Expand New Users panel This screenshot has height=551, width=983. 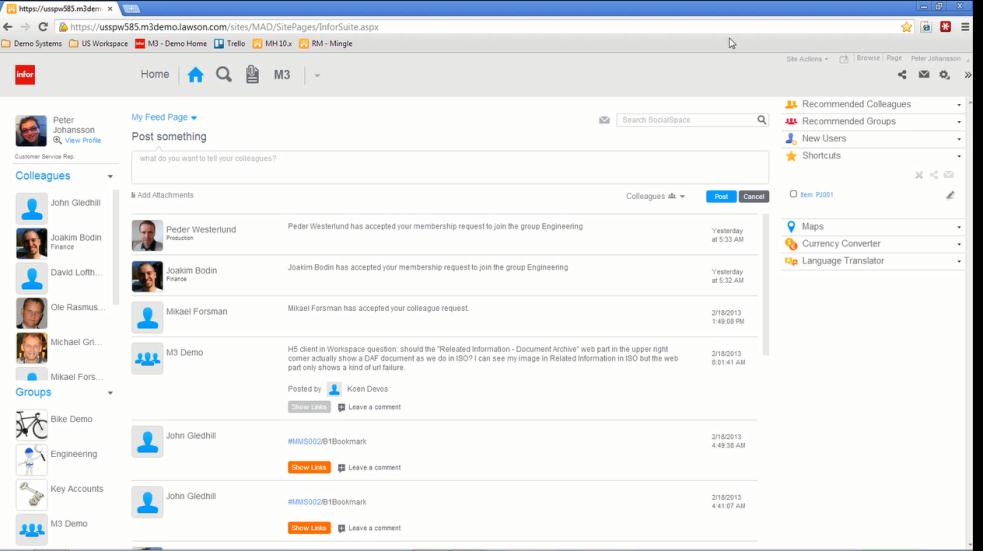point(873,139)
